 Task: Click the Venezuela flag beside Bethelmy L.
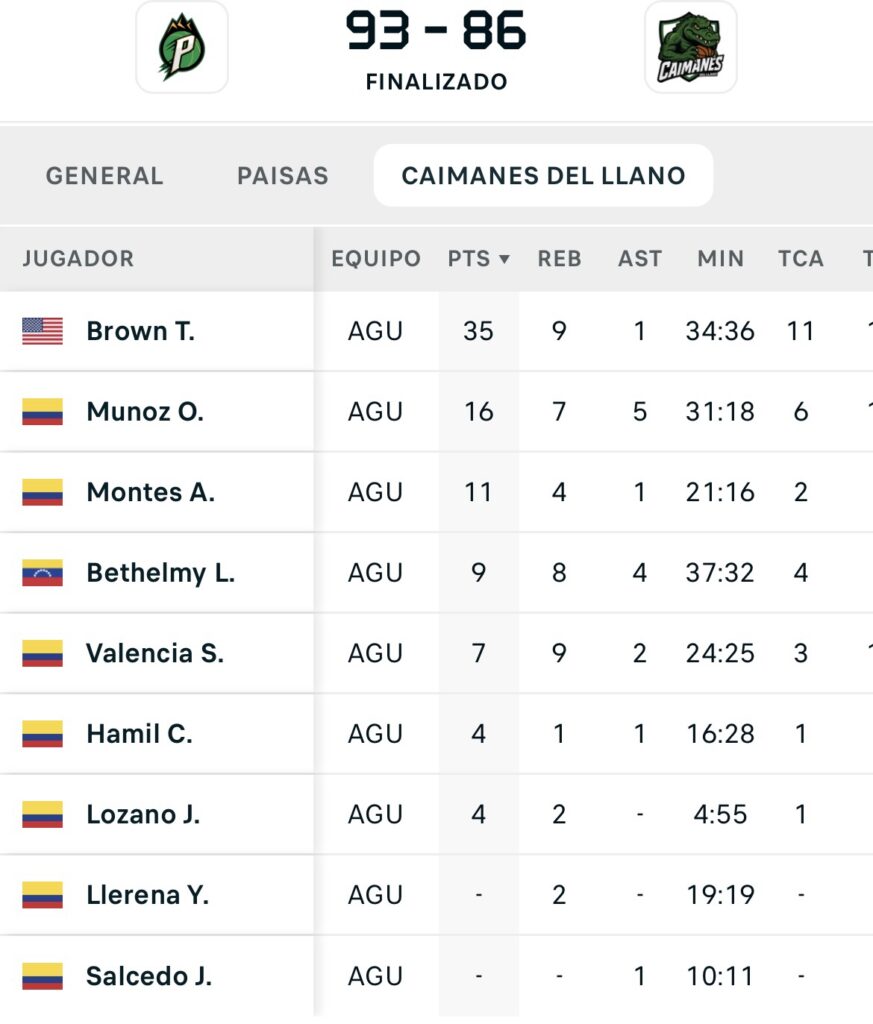point(42,573)
